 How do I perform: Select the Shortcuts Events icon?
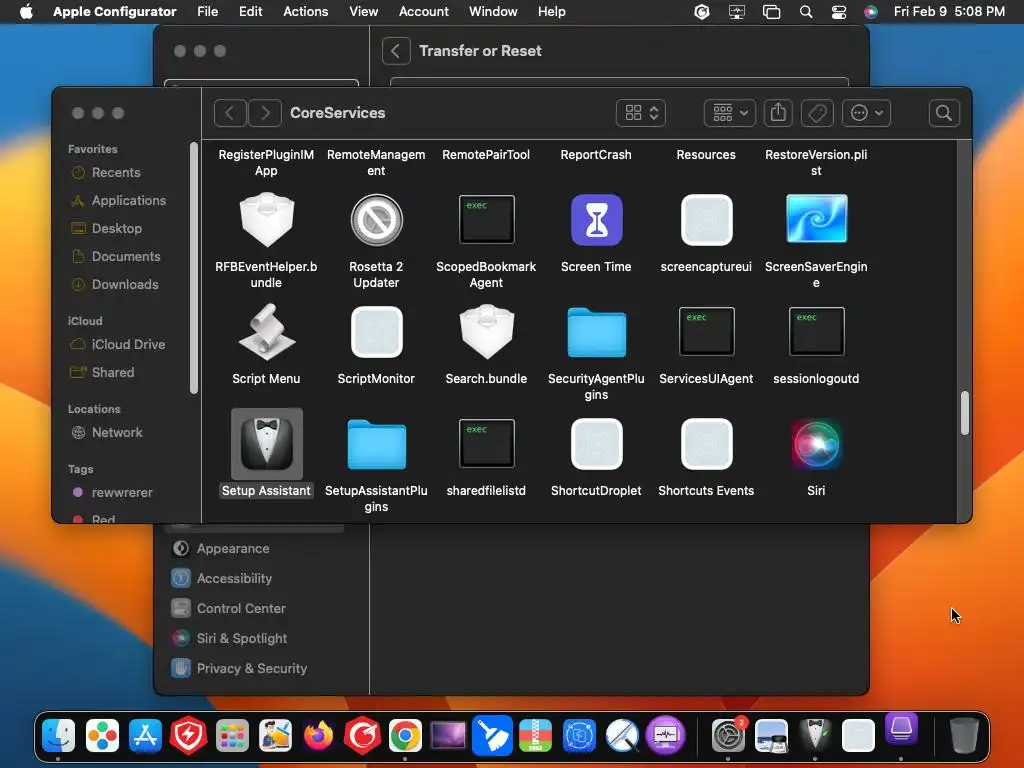click(x=707, y=444)
